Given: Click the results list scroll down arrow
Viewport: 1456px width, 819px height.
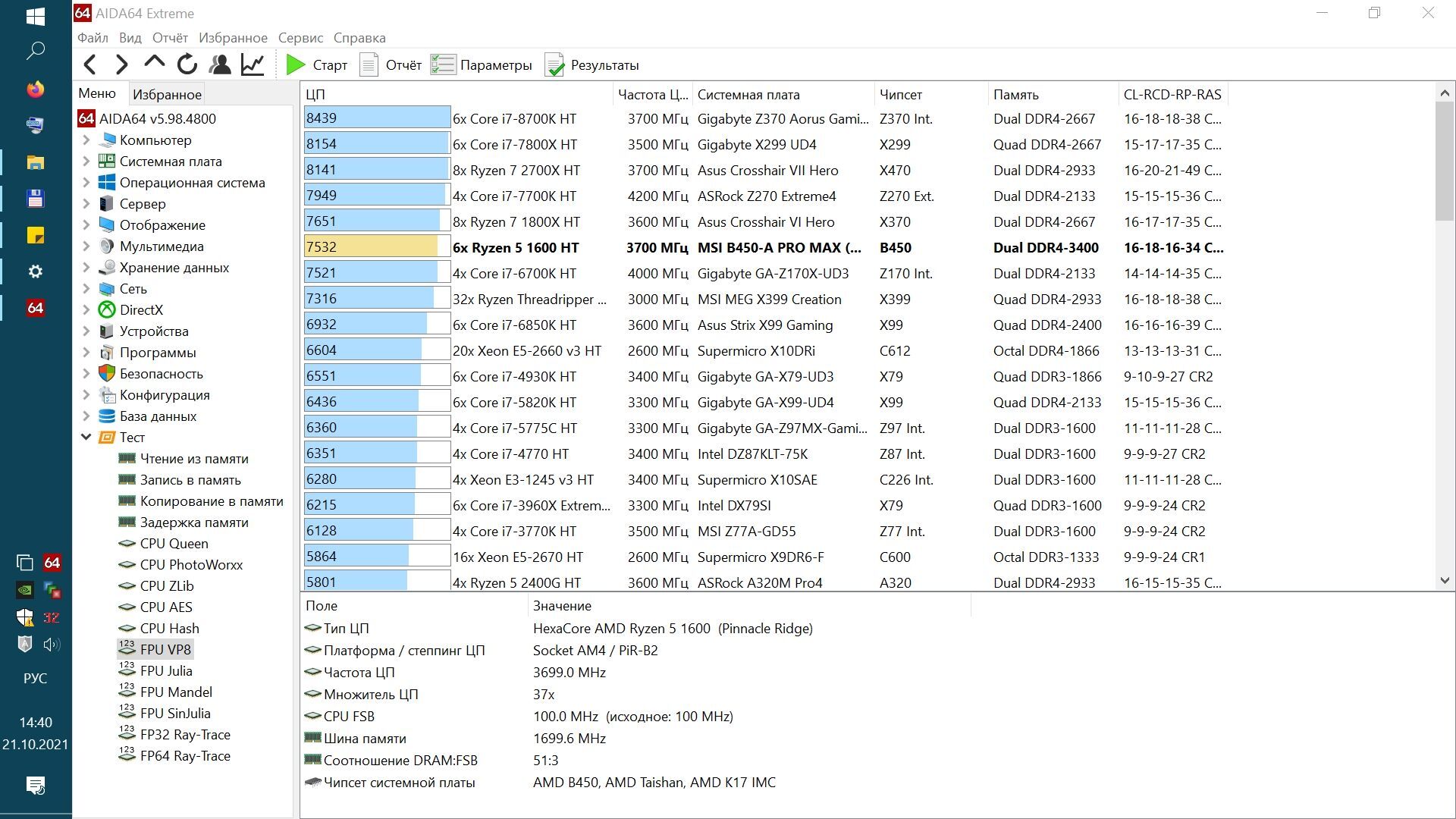Looking at the screenshot, I should (x=1445, y=581).
